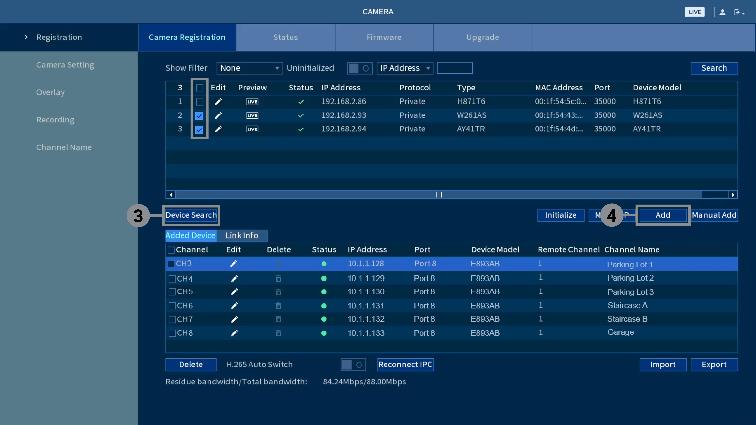Toggle the Uninitialized filter switch
The height and width of the screenshot is (425, 756).
pos(356,68)
